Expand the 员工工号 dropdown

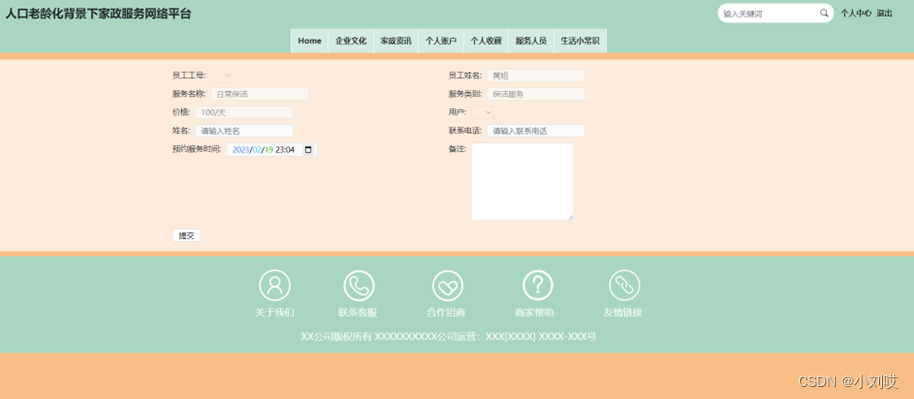[222, 75]
